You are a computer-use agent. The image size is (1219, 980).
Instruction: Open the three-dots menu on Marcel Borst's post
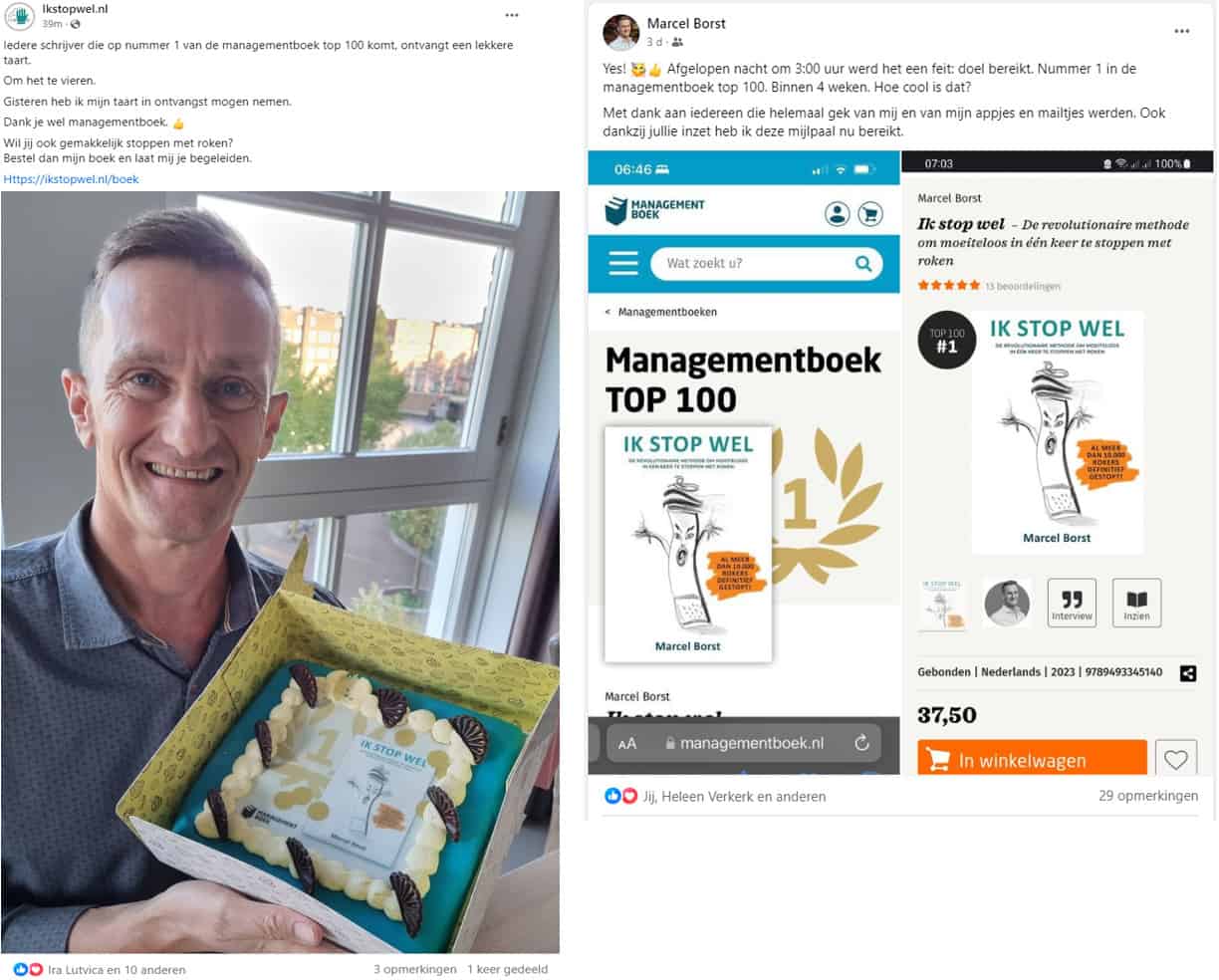(1181, 31)
